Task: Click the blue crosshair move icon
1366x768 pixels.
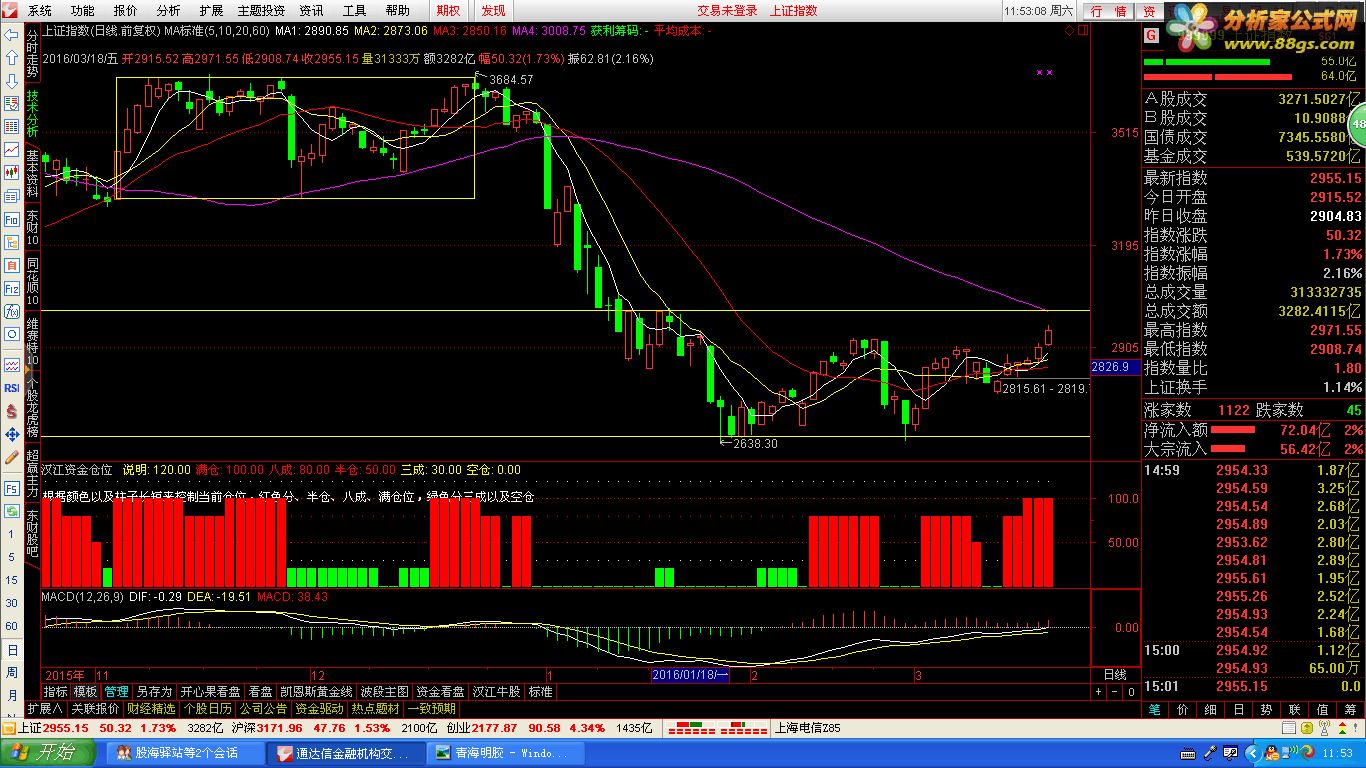Action: pos(12,434)
